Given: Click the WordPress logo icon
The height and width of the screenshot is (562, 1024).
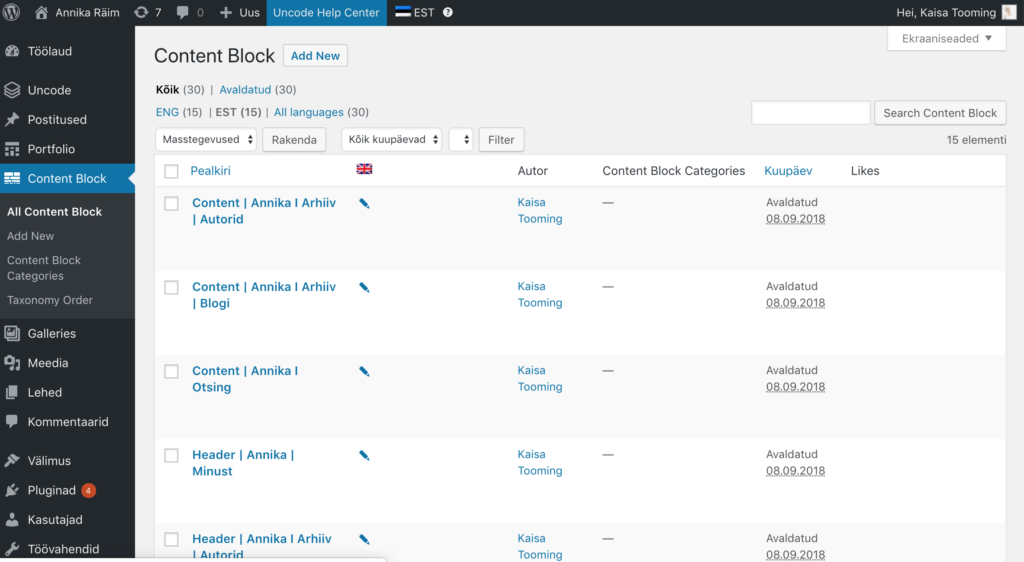Looking at the screenshot, I should pos(11,12).
